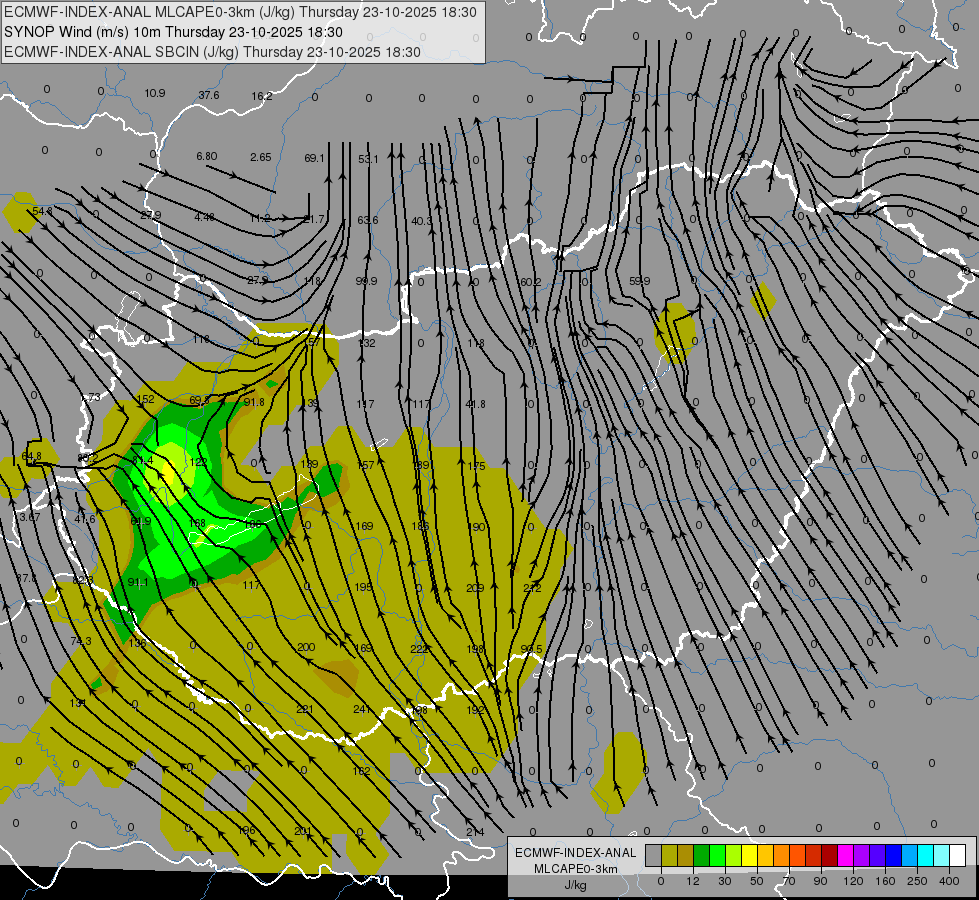Click the map value 54.8

click(x=42, y=211)
